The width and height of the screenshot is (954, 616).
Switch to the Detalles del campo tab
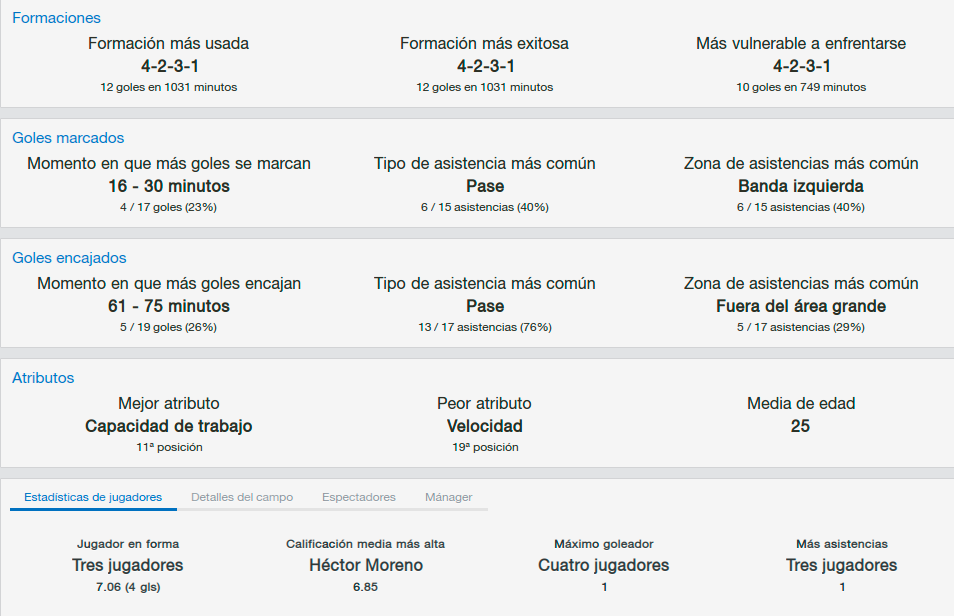(x=242, y=497)
